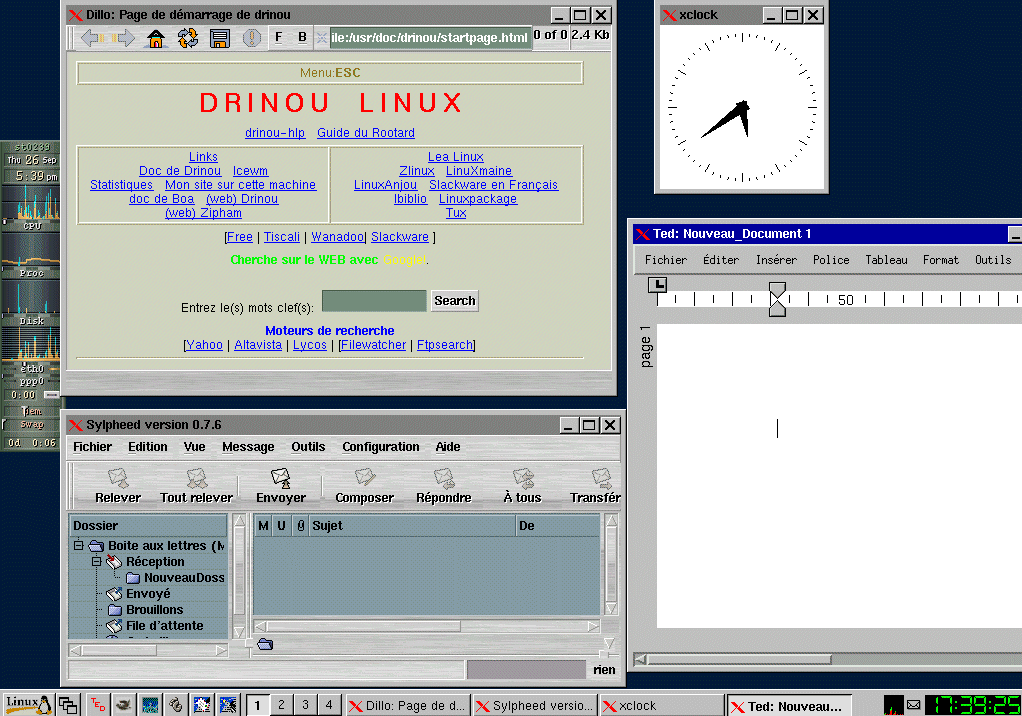
Task: Click Tout relever in Sylpheed toolbar
Action: pyautogui.click(x=196, y=486)
